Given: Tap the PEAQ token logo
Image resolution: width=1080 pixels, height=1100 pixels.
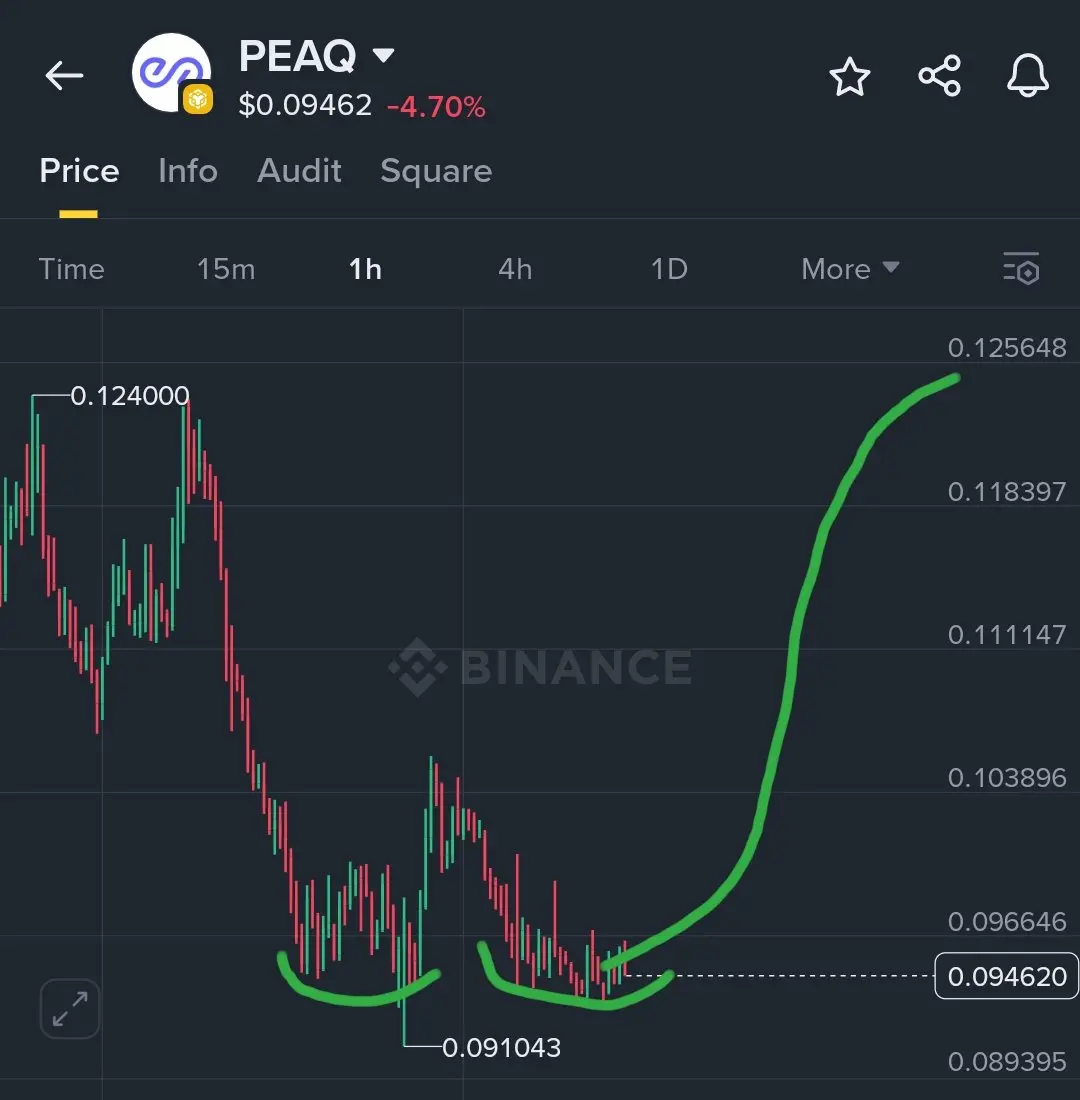Looking at the screenshot, I should coord(171,72).
